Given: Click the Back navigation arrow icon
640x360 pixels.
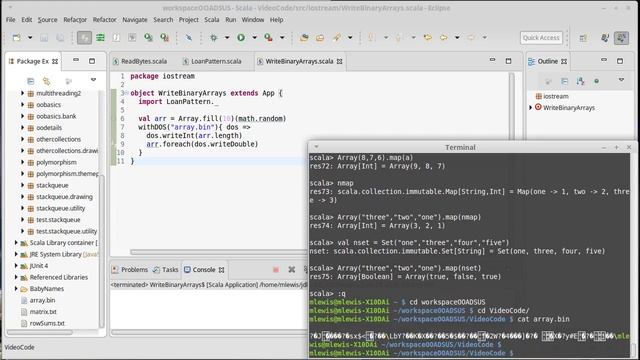Looking at the screenshot, I should 443,38.
